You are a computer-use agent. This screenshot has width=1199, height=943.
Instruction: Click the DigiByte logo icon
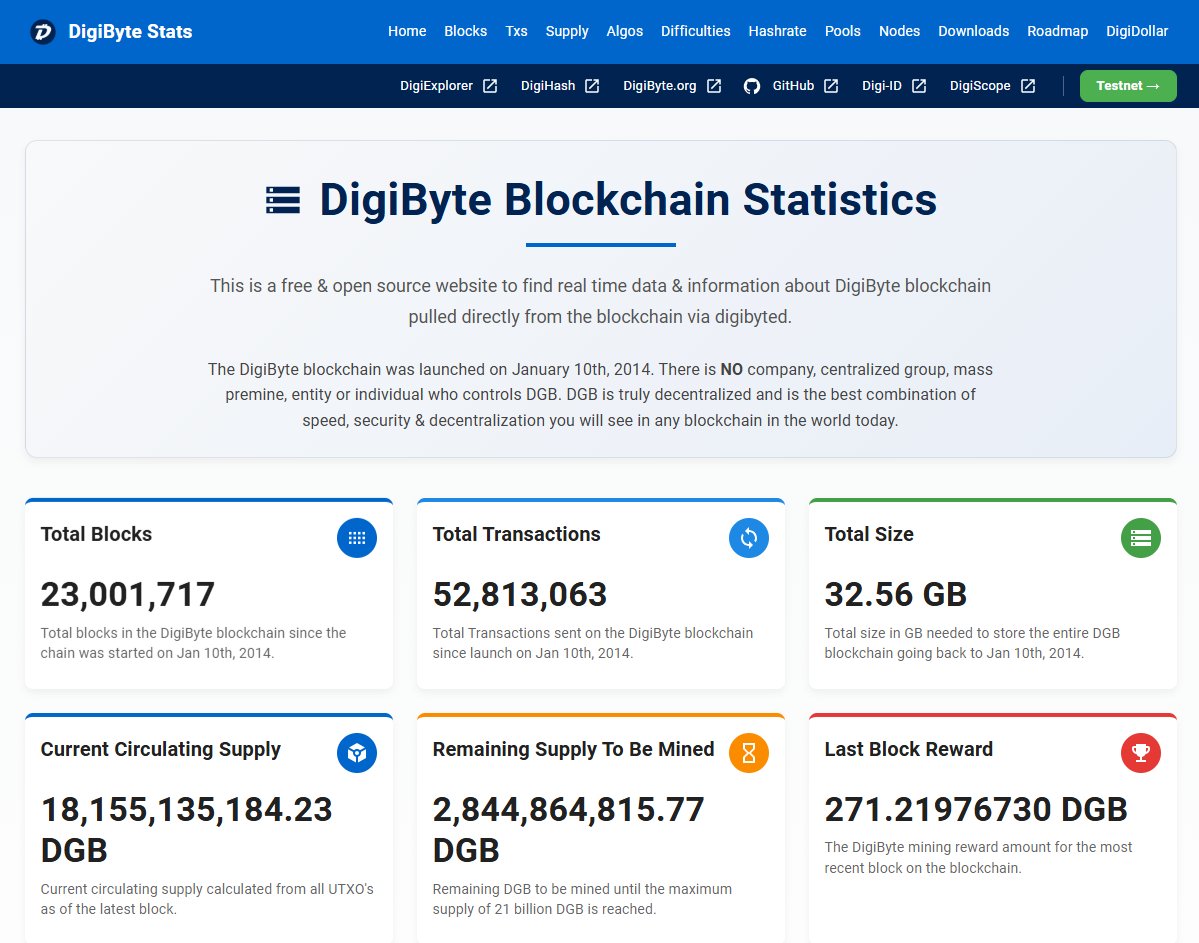pos(43,31)
